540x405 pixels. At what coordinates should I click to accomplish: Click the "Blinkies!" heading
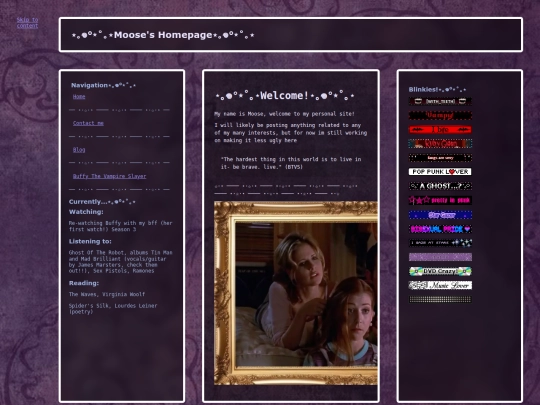click(x=437, y=90)
